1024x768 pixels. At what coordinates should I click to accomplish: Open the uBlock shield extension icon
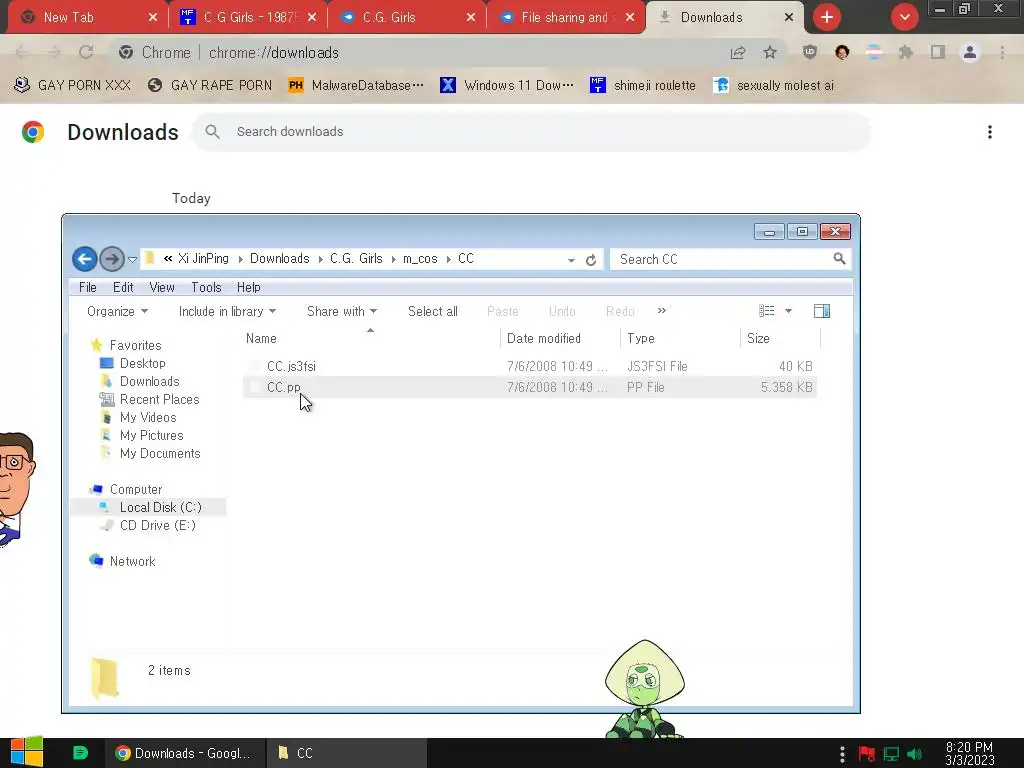pos(810,52)
